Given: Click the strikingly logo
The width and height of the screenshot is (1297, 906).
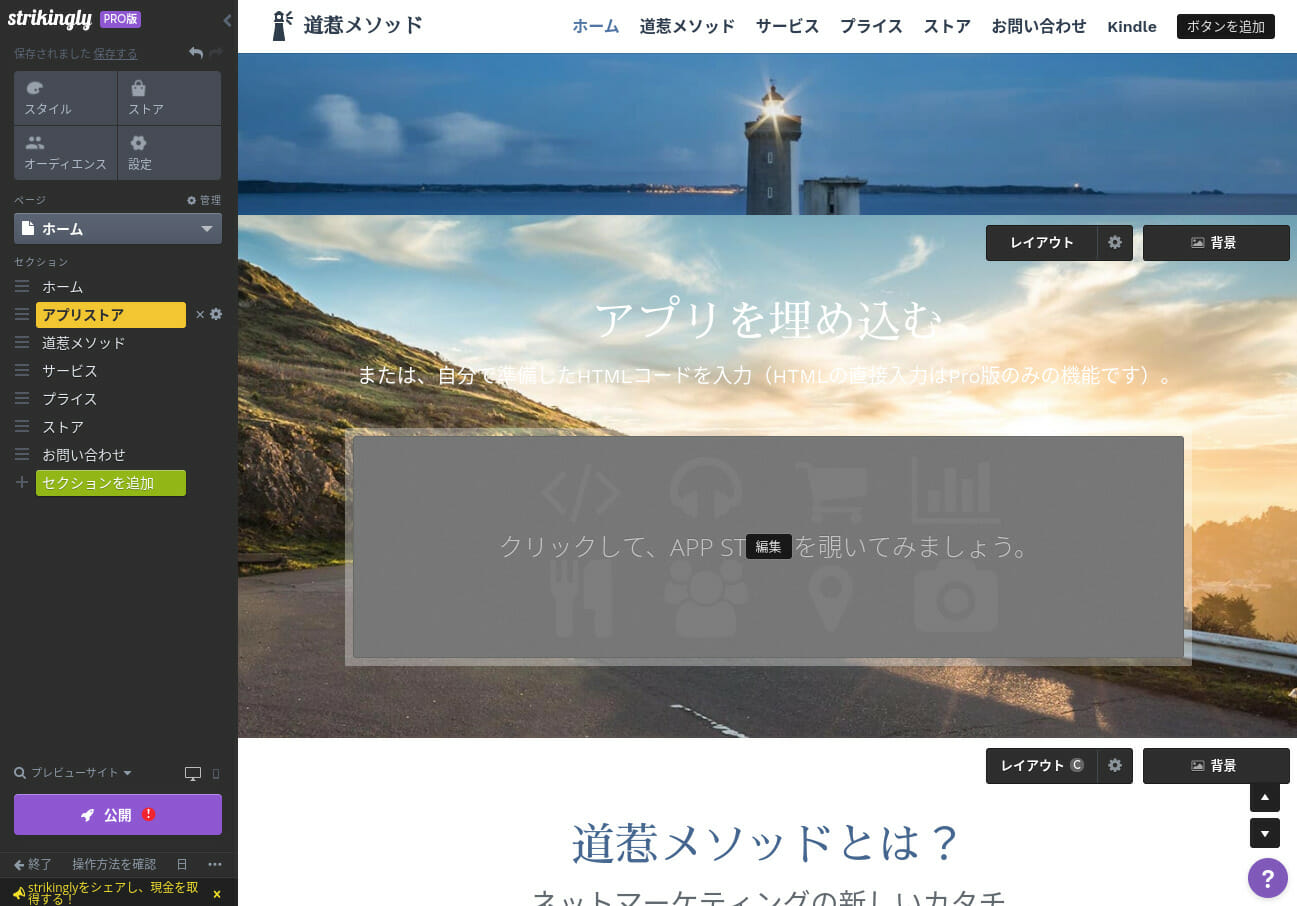Looking at the screenshot, I should (50, 19).
